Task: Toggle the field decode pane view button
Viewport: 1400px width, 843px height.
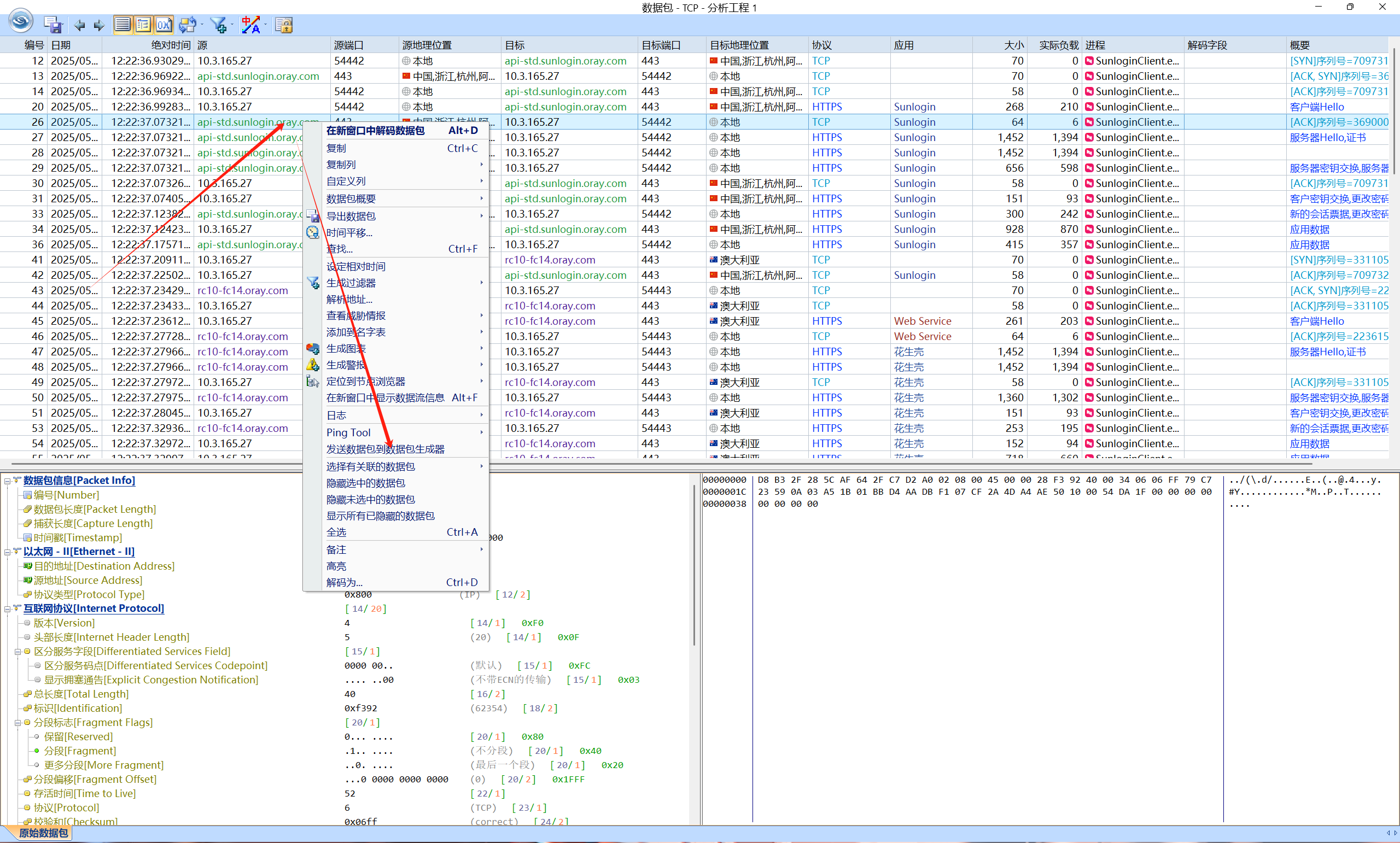Action: click(143, 25)
